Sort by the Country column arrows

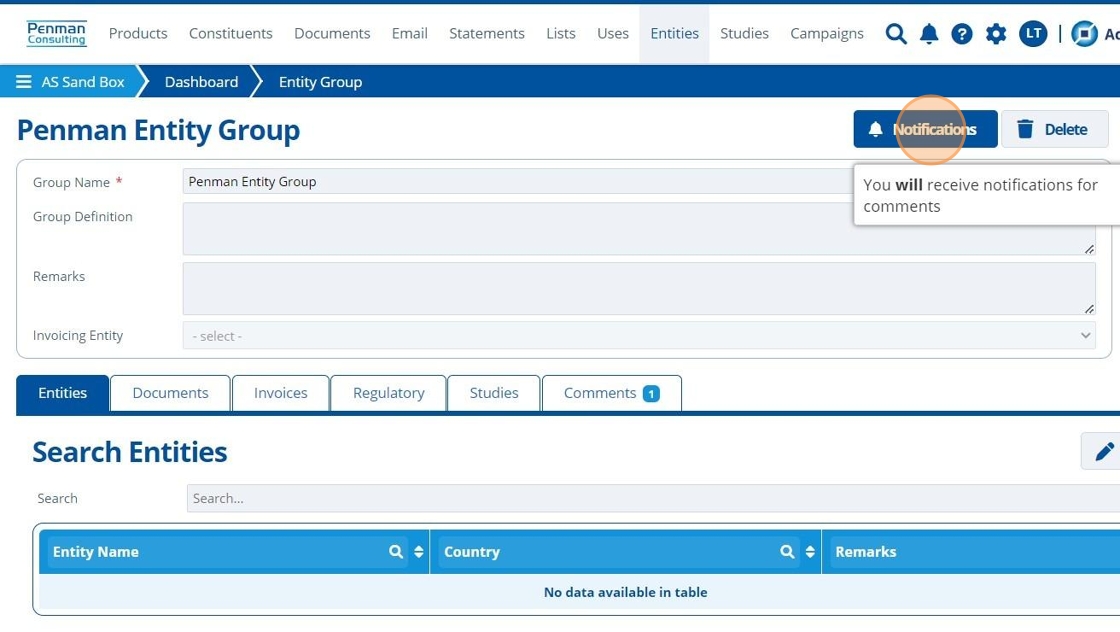click(x=810, y=551)
